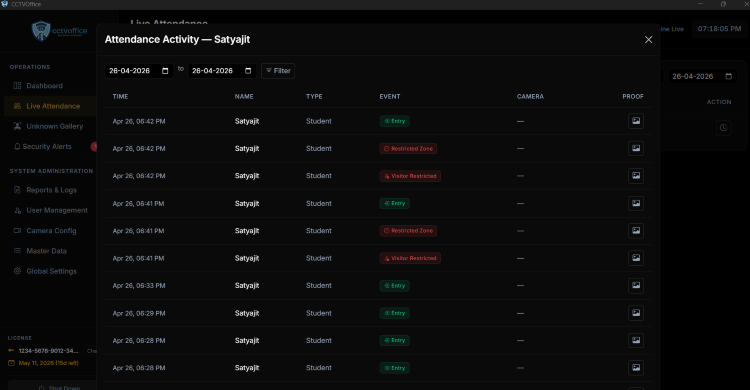Open proof image for 06:41 PM Visitor Restricted row
750x390 pixels.
click(x=636, y=258)
